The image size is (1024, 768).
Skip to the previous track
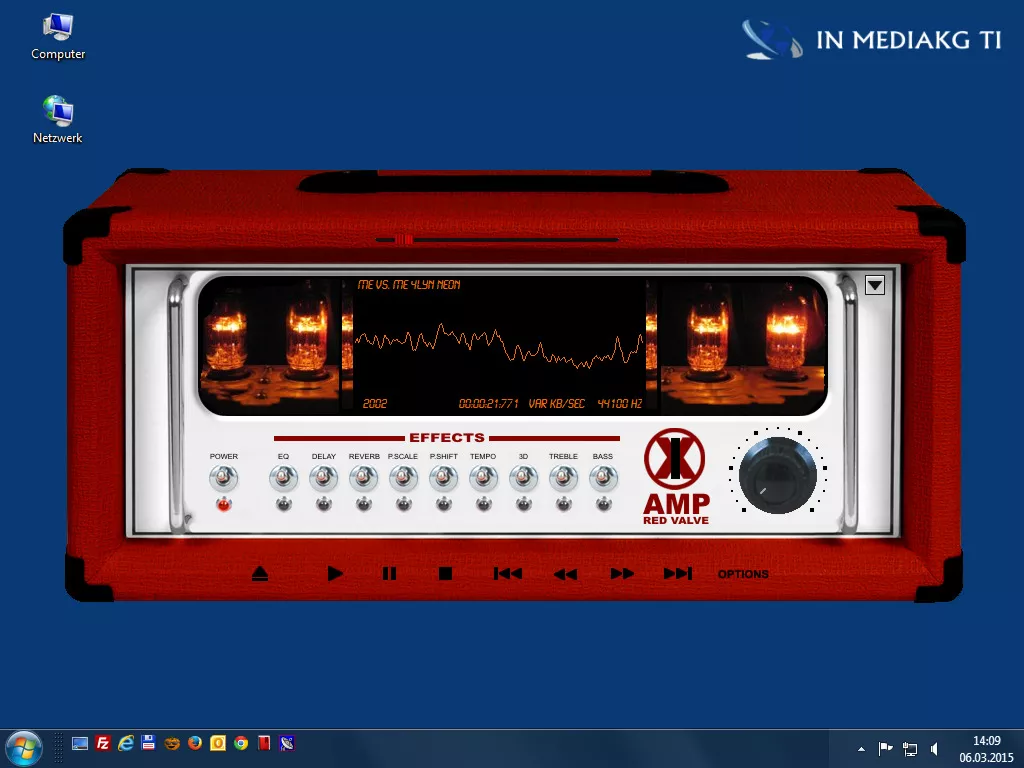[508, 574]
